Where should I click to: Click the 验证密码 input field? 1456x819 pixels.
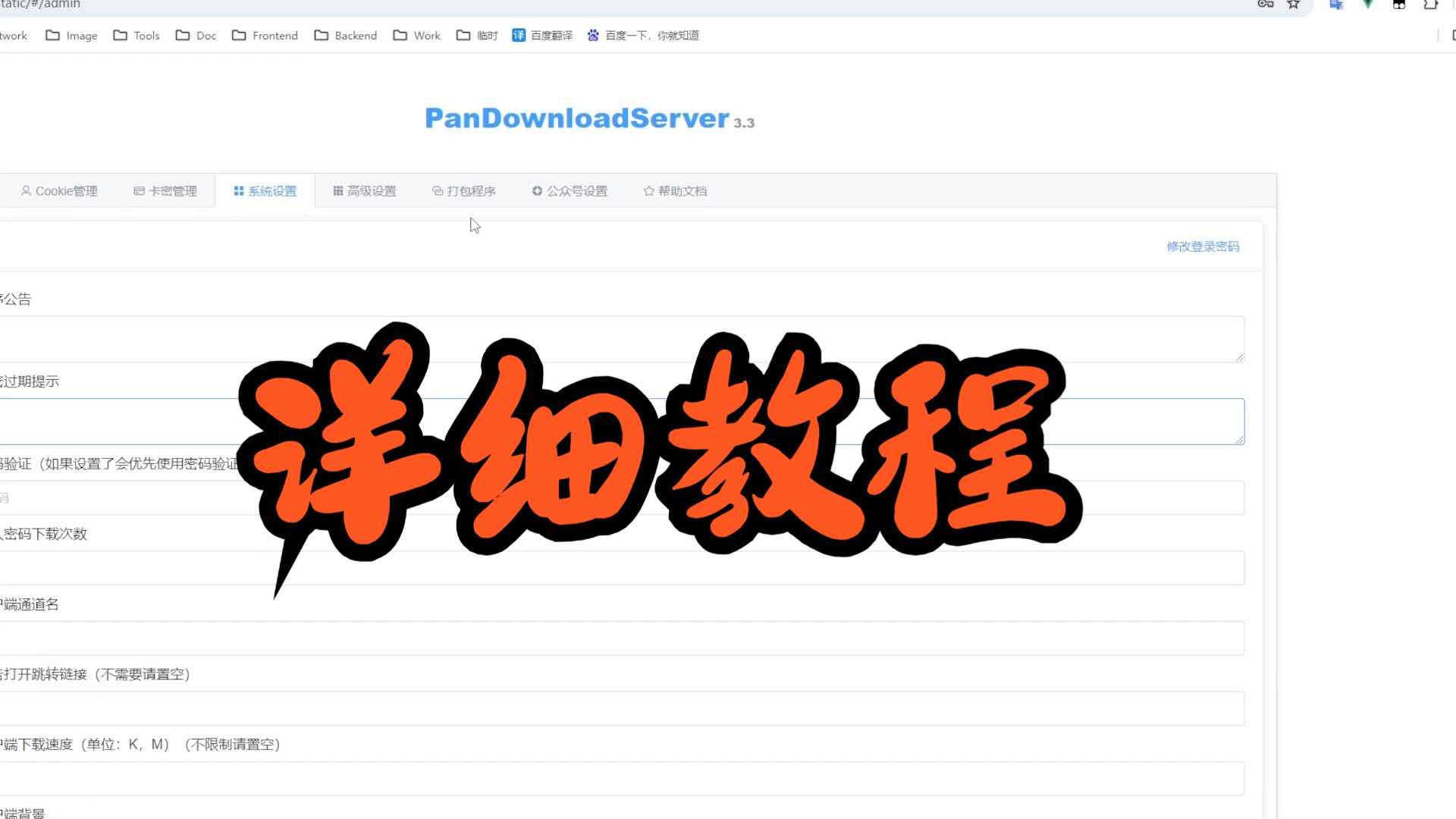coord(620,497)
